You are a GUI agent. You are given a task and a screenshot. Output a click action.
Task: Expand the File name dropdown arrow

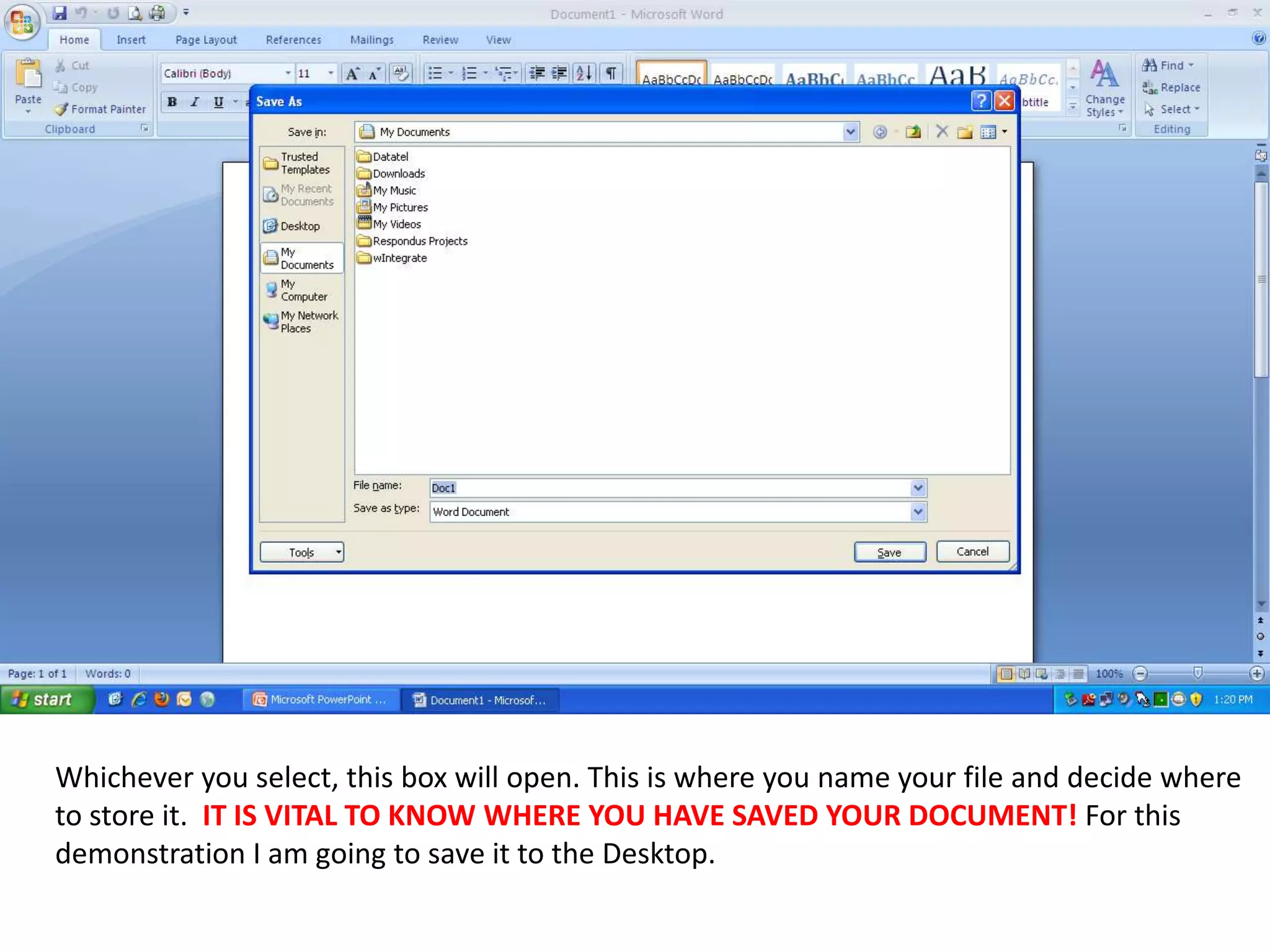click(x=918, y=488)
